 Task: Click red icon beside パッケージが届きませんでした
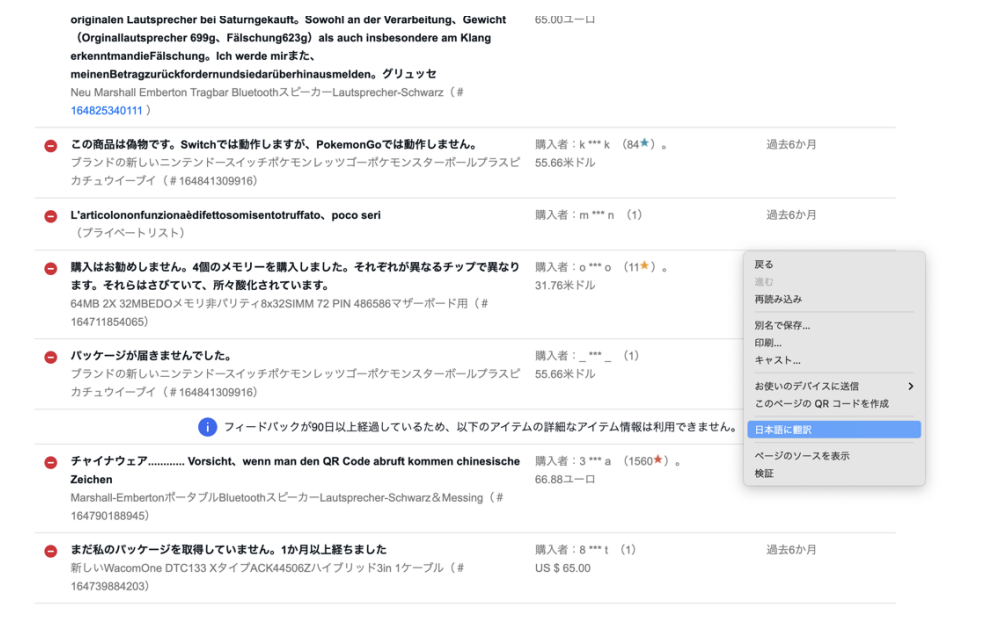pos(50,357)
